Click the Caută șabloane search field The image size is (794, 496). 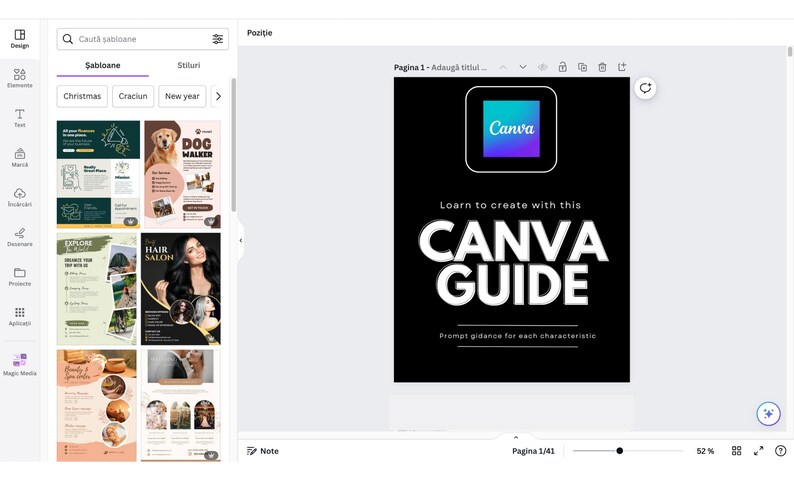pos(143,39)
